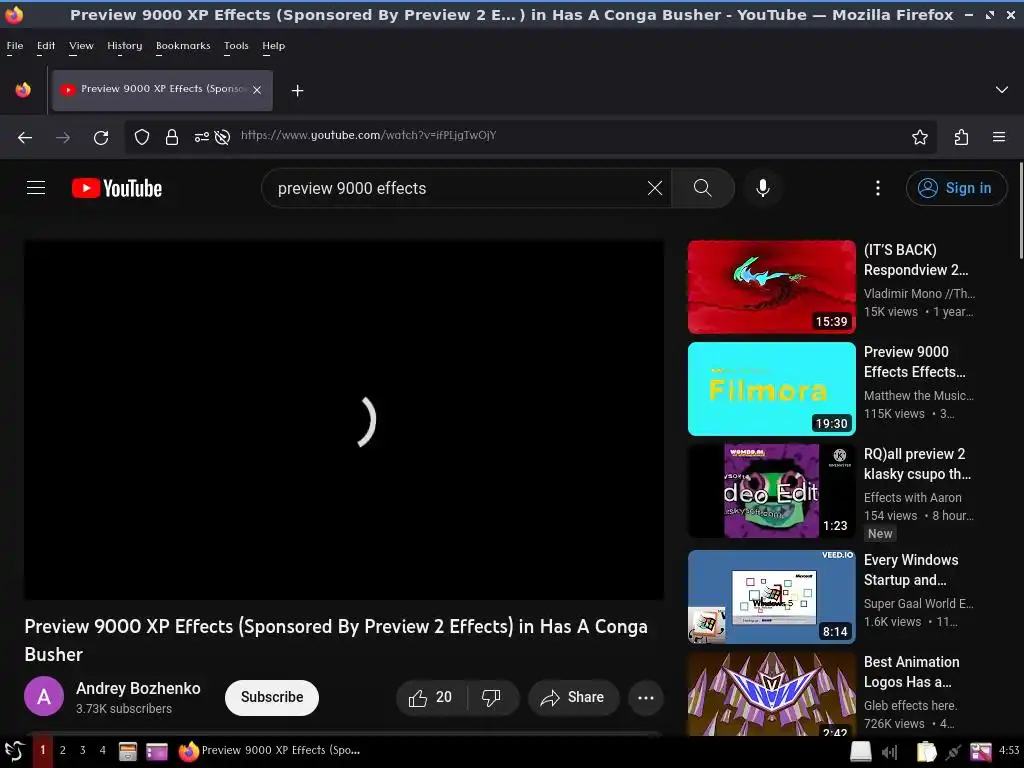Like the video with thumbs up
Viewport: 1024px width, 768px height.
pos(432,697)
